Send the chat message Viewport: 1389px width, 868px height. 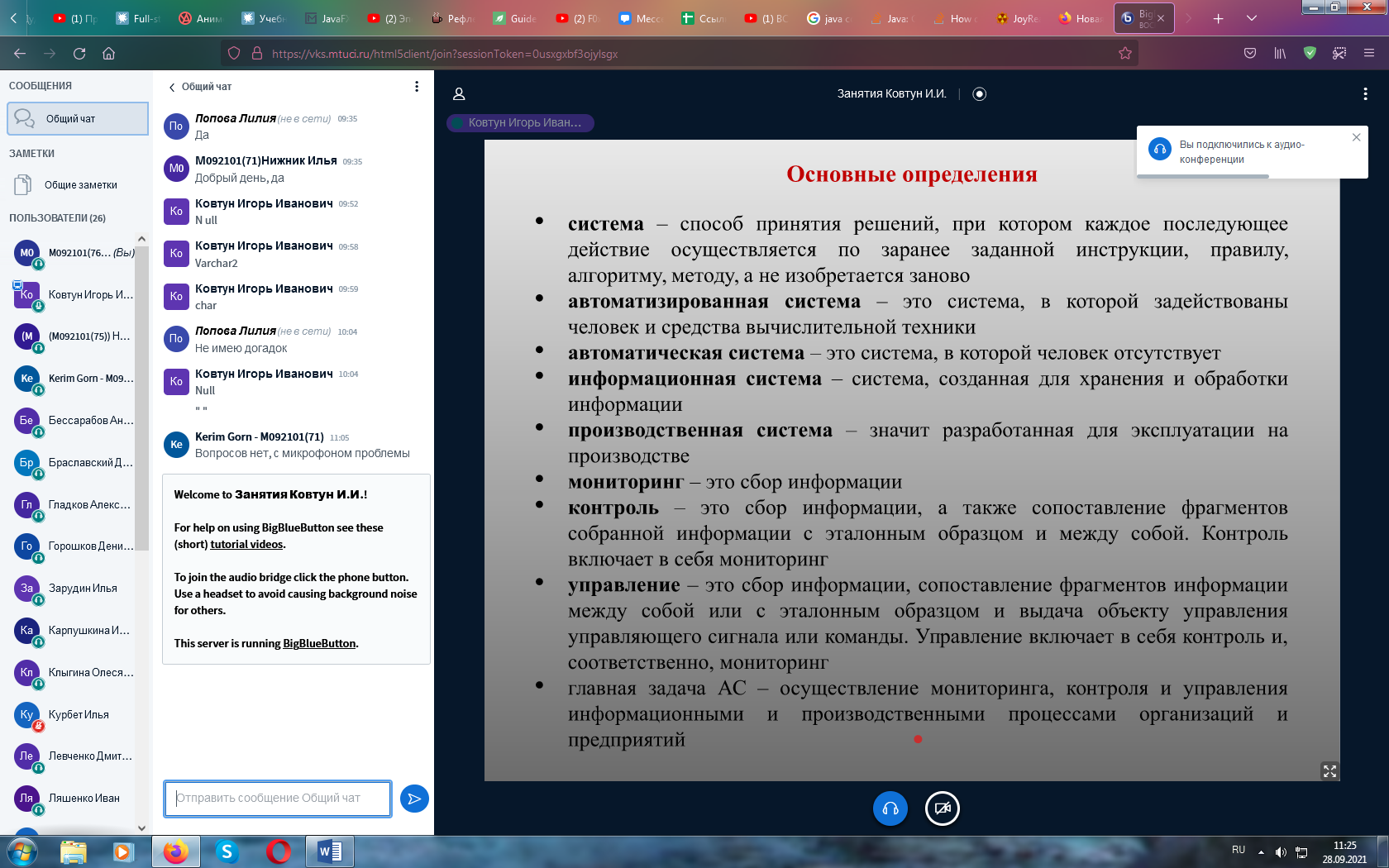coord(414,799)
